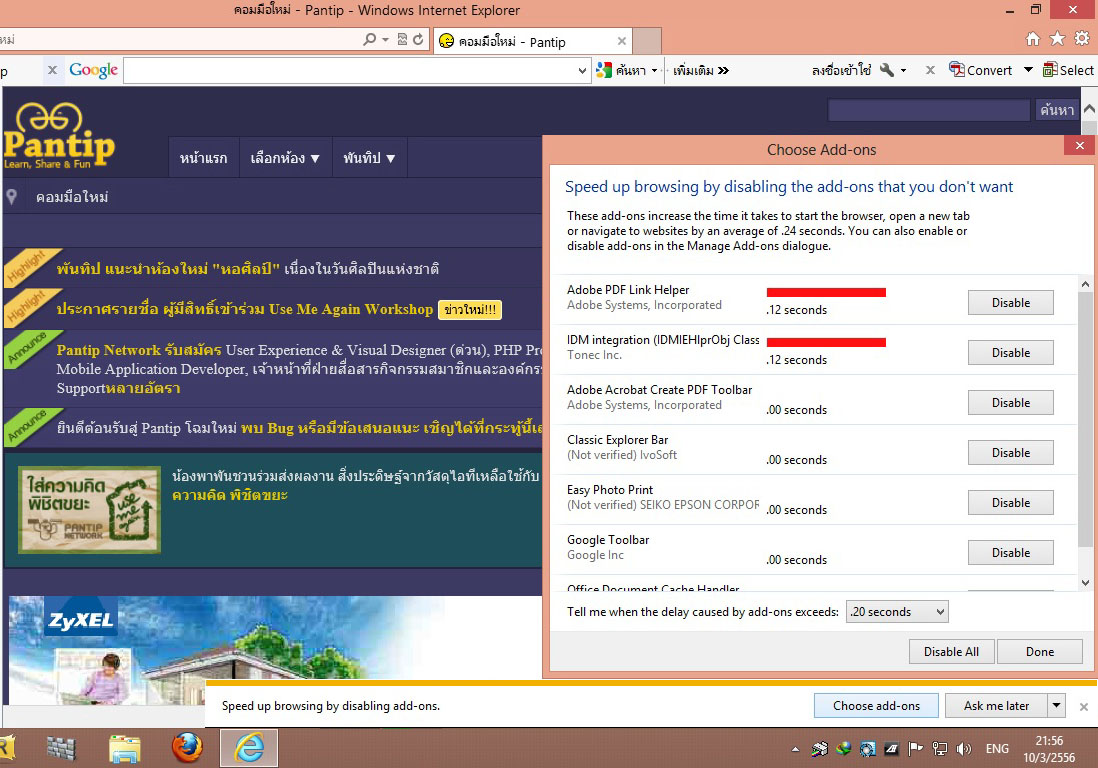Click volume speaker tray icon
This screenshot has width=1098, height=768.
coord(964,749)
